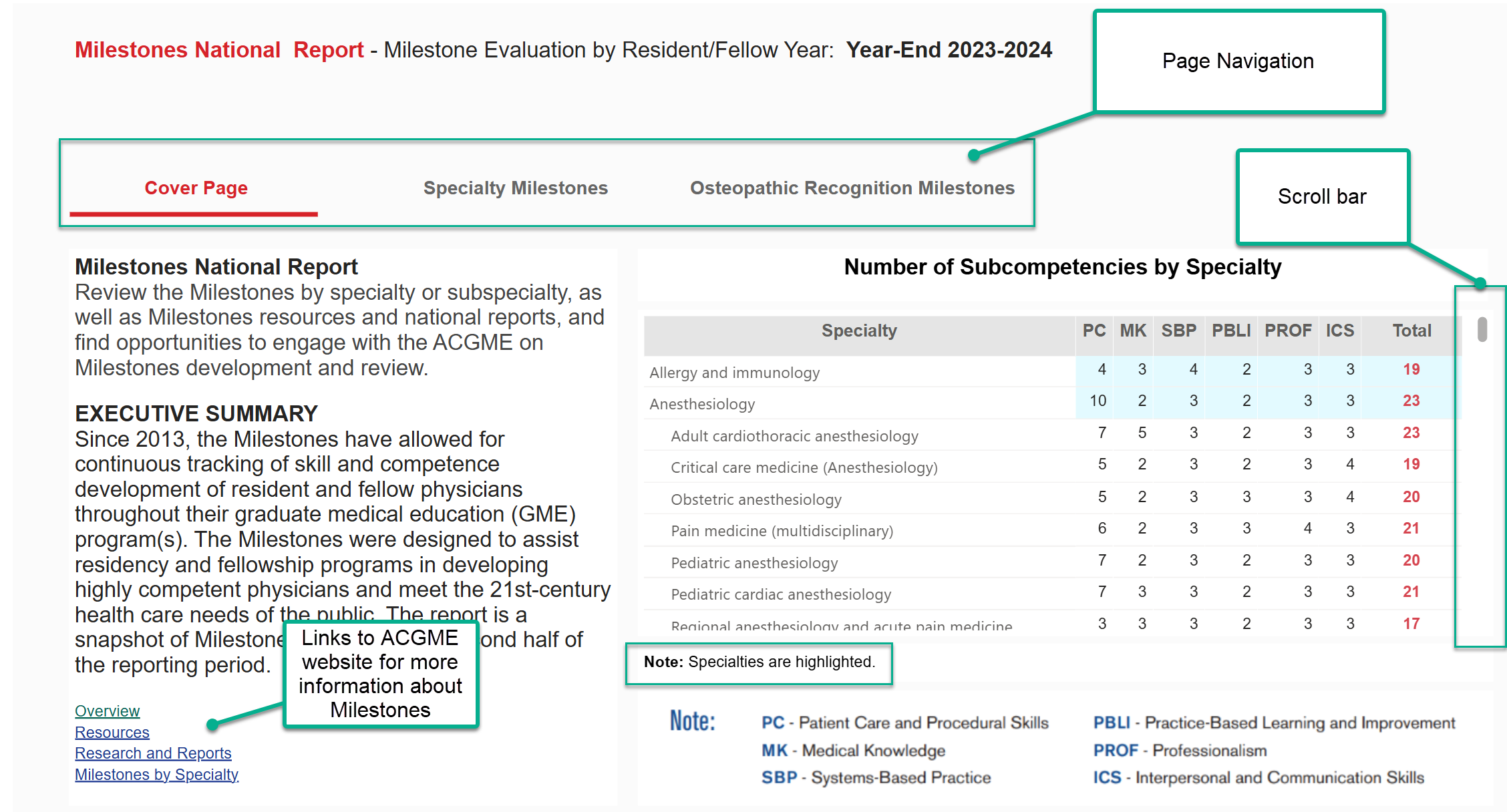1507x812 pixels.
Task: Click Number of Subcompetencies by Specialty title
Action: tap(1063, 267)
